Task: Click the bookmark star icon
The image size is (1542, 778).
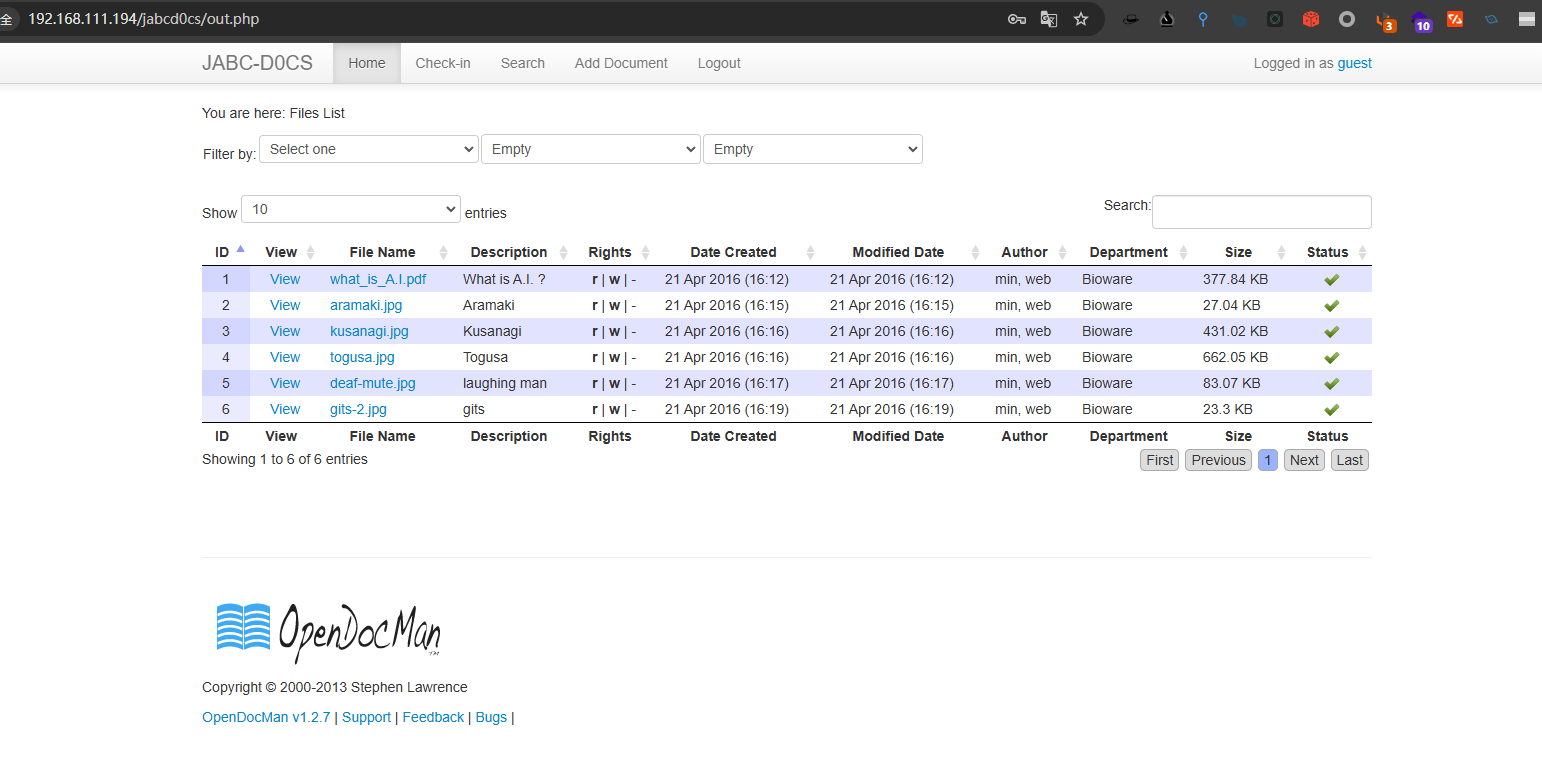Action: tap(1081, 19)
